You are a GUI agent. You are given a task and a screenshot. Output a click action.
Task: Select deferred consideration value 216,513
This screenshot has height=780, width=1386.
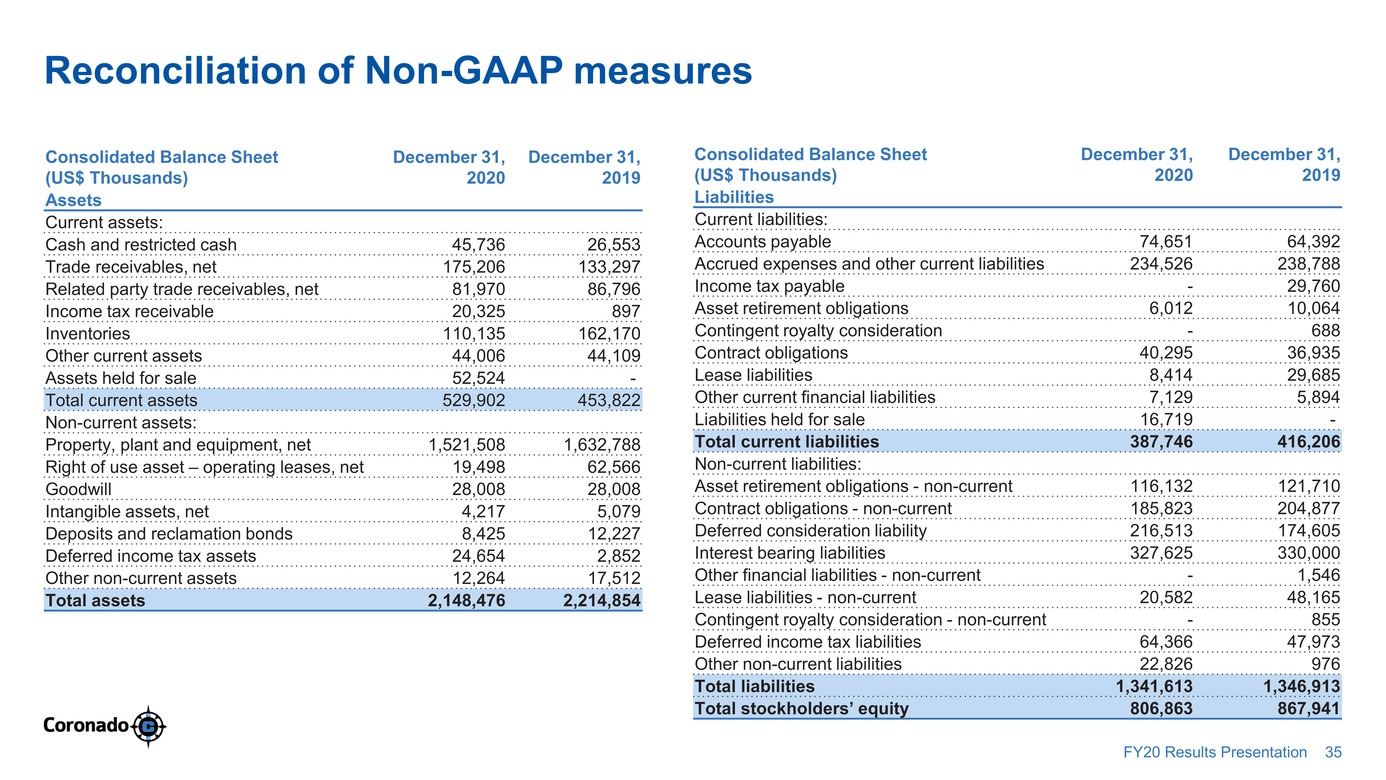pos(1161,530)
